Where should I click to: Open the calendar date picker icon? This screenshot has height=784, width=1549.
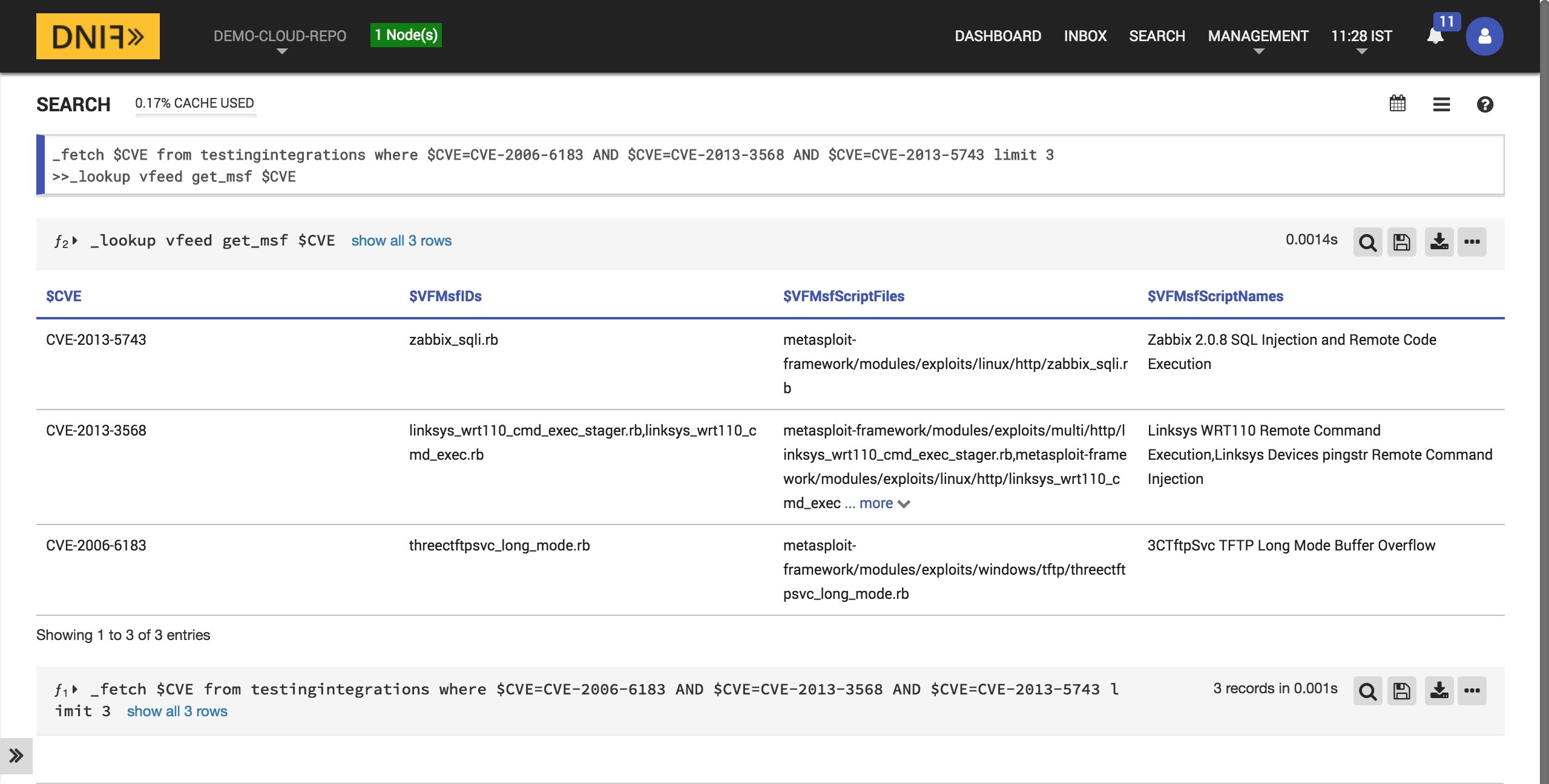pyautogui.click(x=1397, y=104)
